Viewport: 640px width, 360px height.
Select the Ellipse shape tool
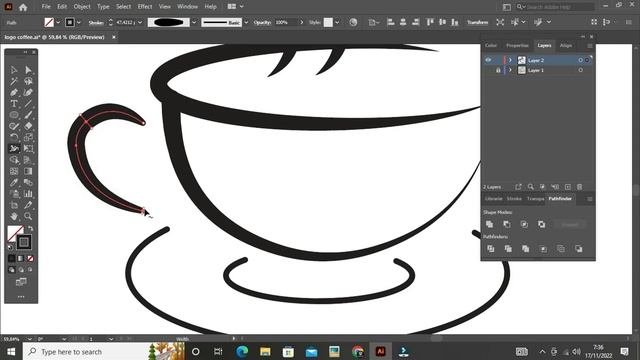pos(14,115)
